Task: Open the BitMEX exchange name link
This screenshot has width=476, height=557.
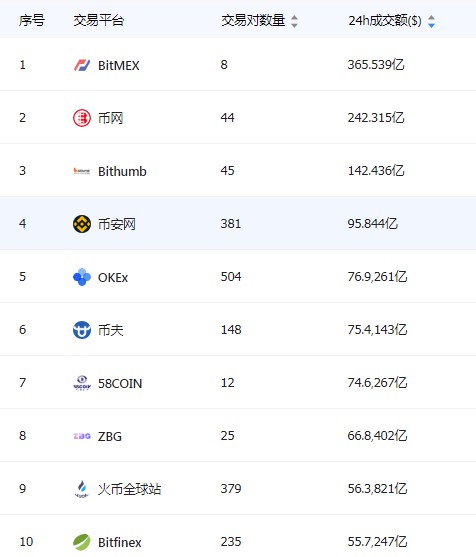Action: (x=119, y=65)
